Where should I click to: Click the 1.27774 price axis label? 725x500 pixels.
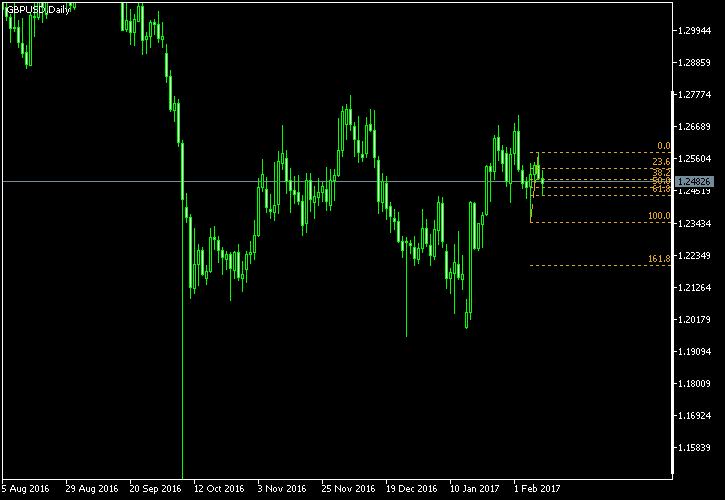pyautogui.click(x=694, y=94)
